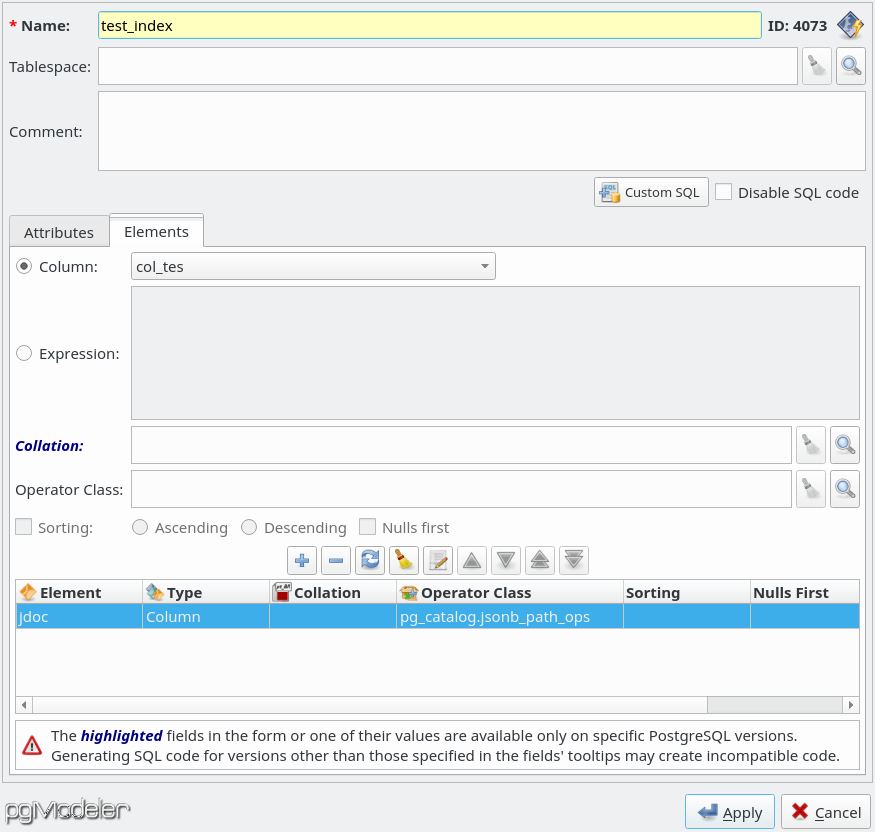Viewport: 875px width, 832px height.
Task: Check the Disable SQL code box
Action: (x=724, y=192)
